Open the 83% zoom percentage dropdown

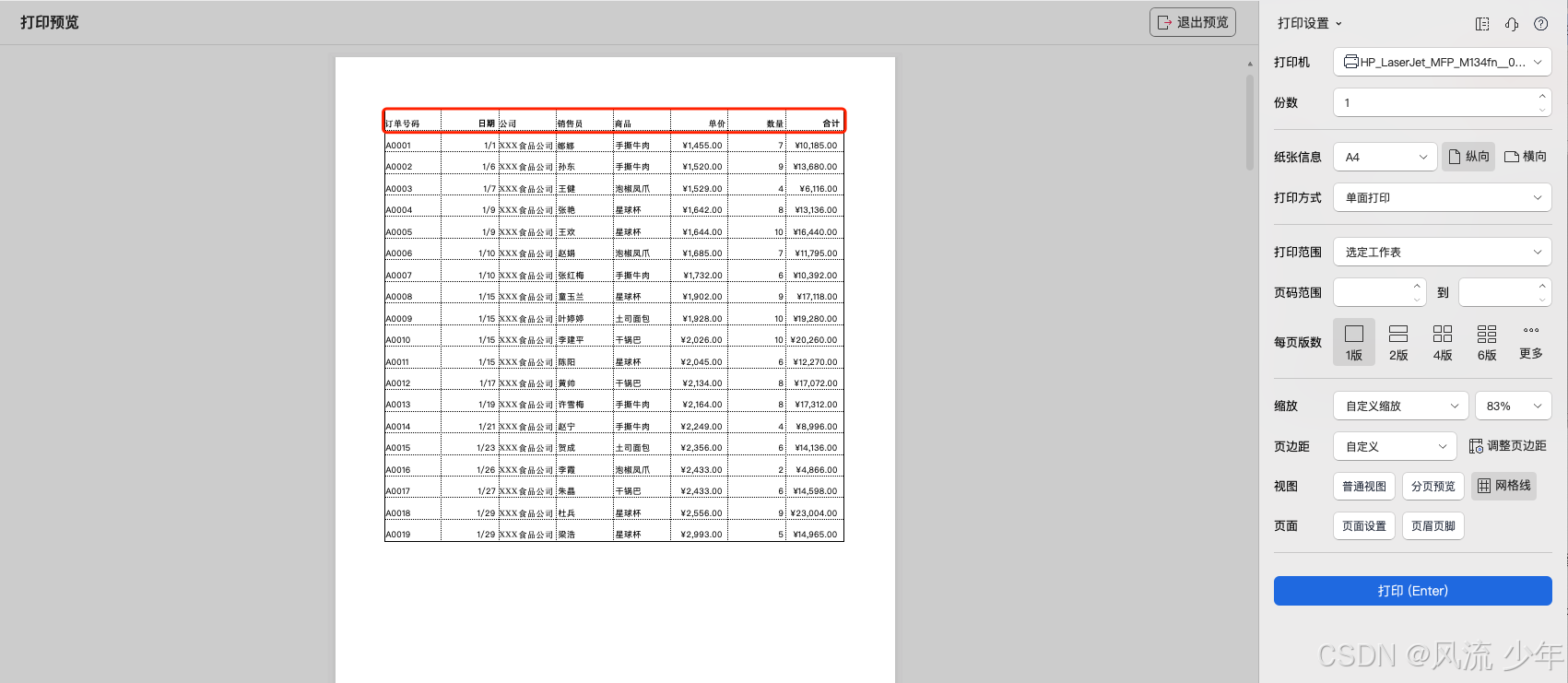click(x=1514, y=406)
